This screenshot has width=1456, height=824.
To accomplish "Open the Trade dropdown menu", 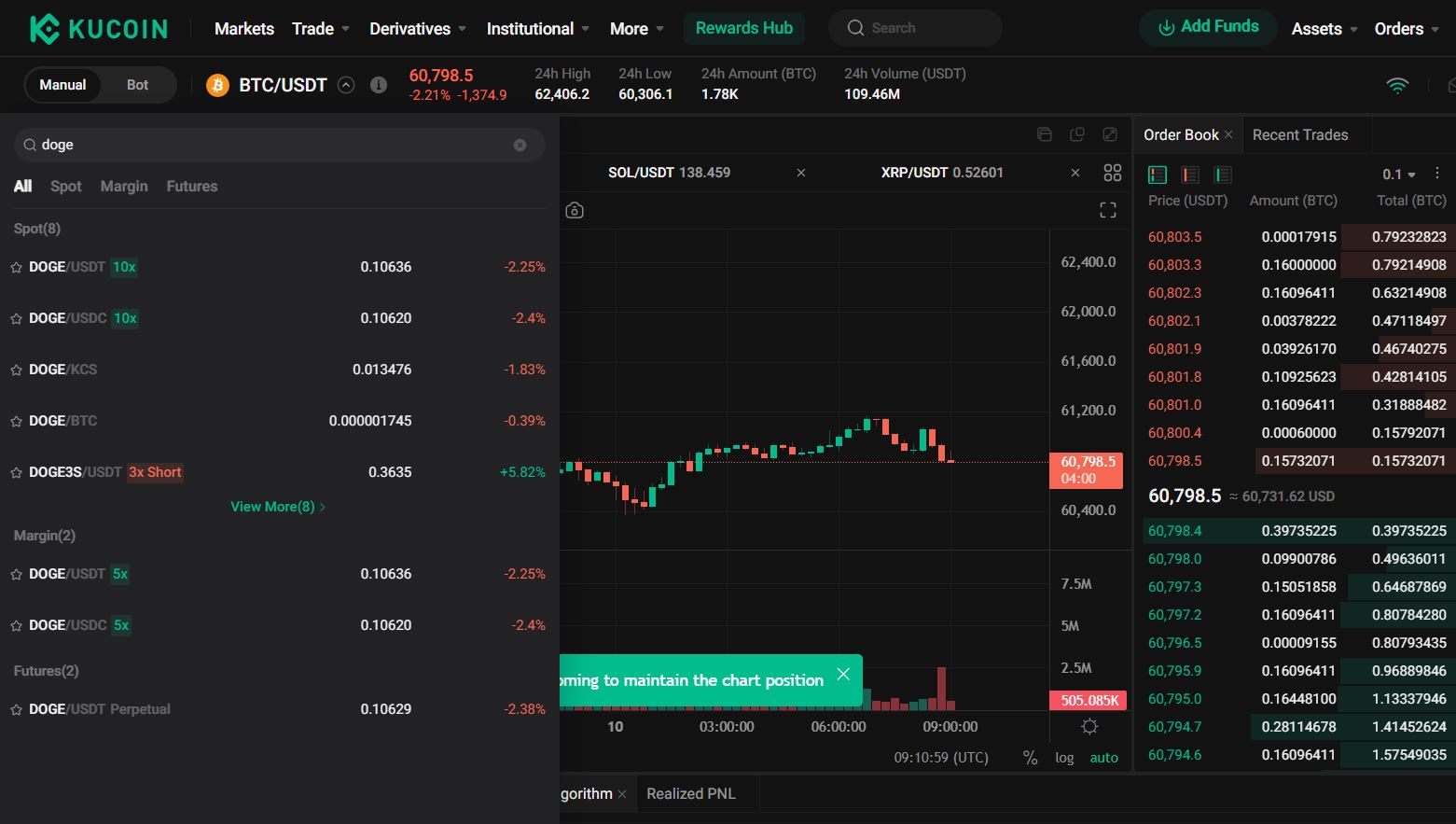I will click(321, 29).
